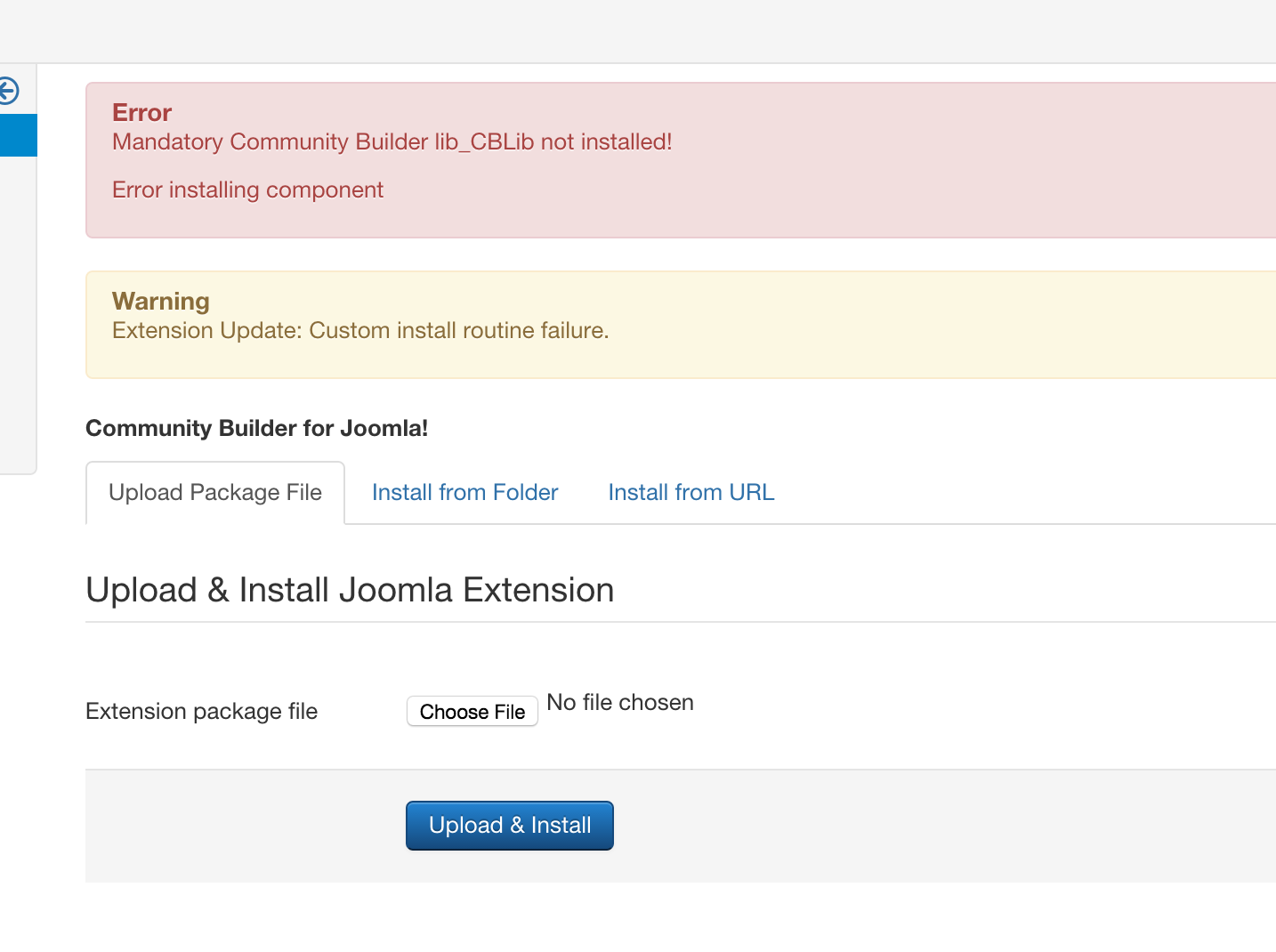Click the highlighted blue sidebar item
Image resolution: width=1276 pixels, height=952 pixels.
click(18, 135)
